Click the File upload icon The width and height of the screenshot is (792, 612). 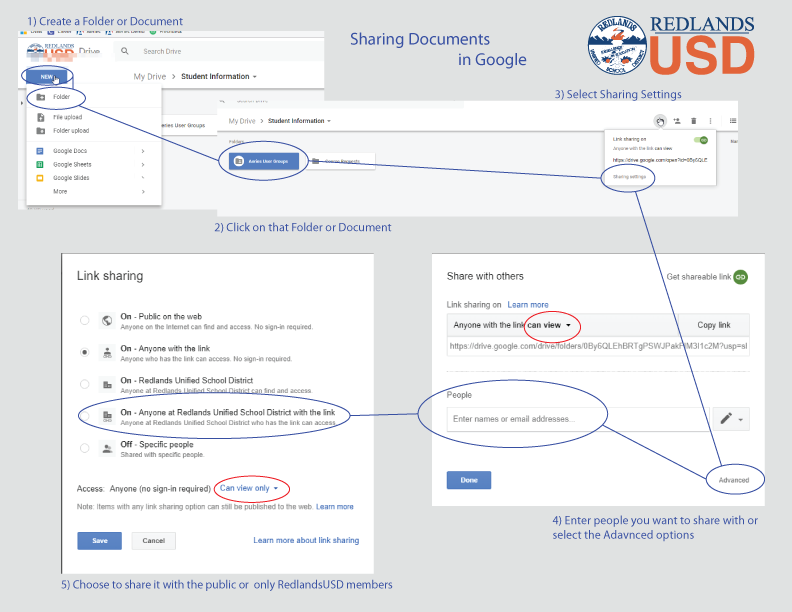click(41, 117)
